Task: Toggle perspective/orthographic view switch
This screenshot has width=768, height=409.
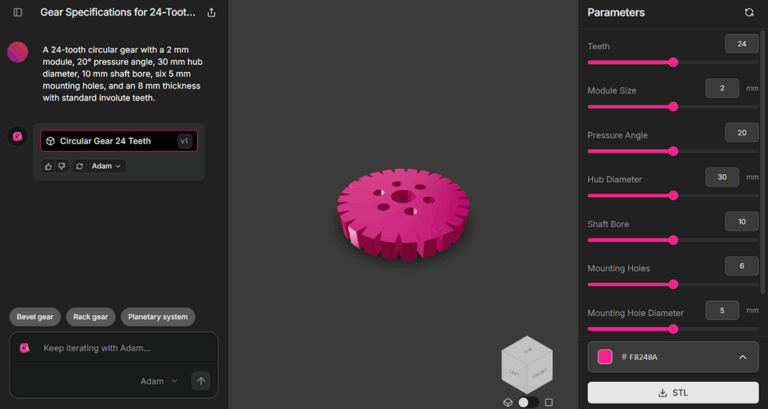Action: 528,402
